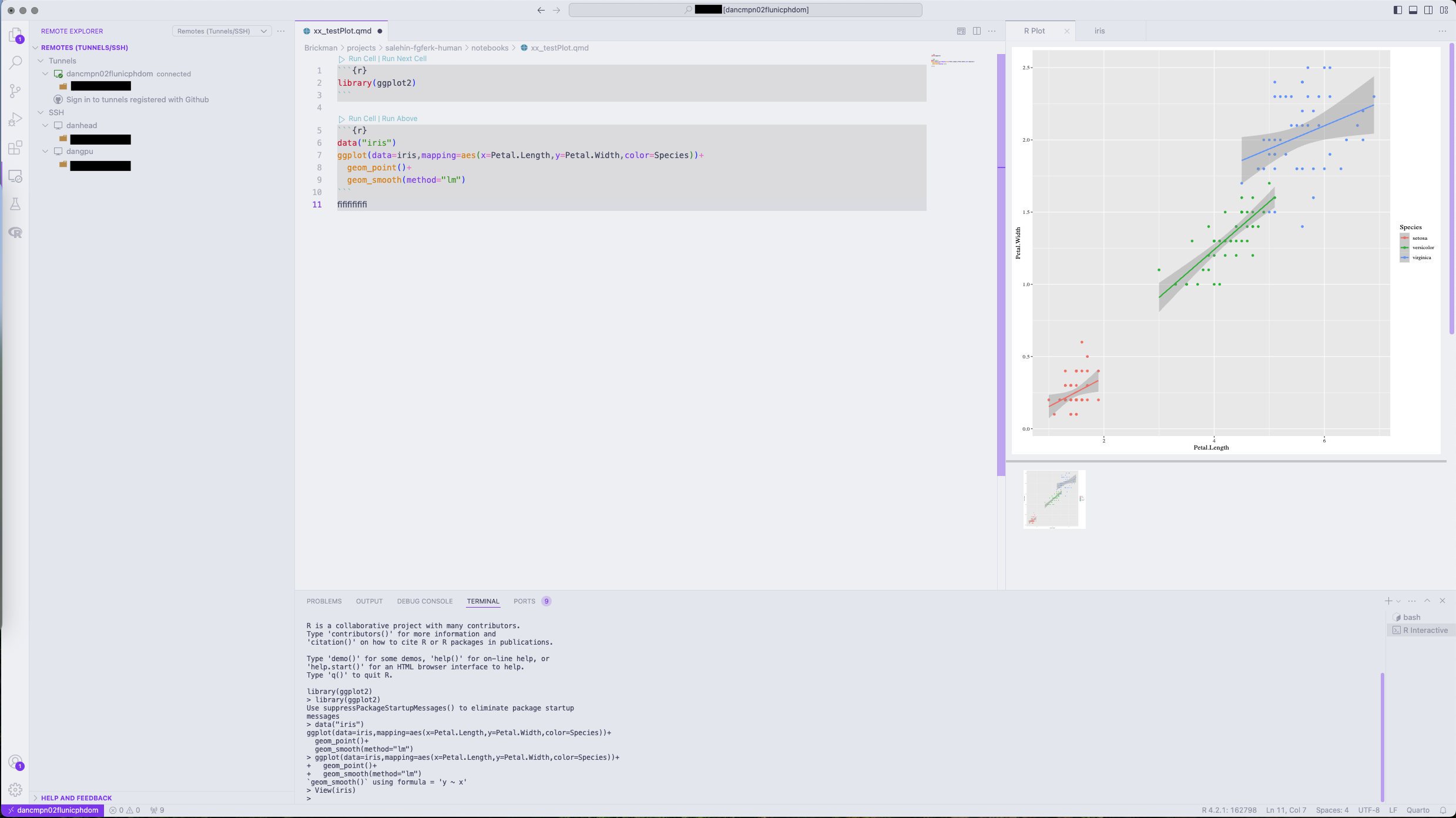Click Ln 11, Col 7 status item
This screenshot has height=818, width=1456.
tap(1286, 810)
